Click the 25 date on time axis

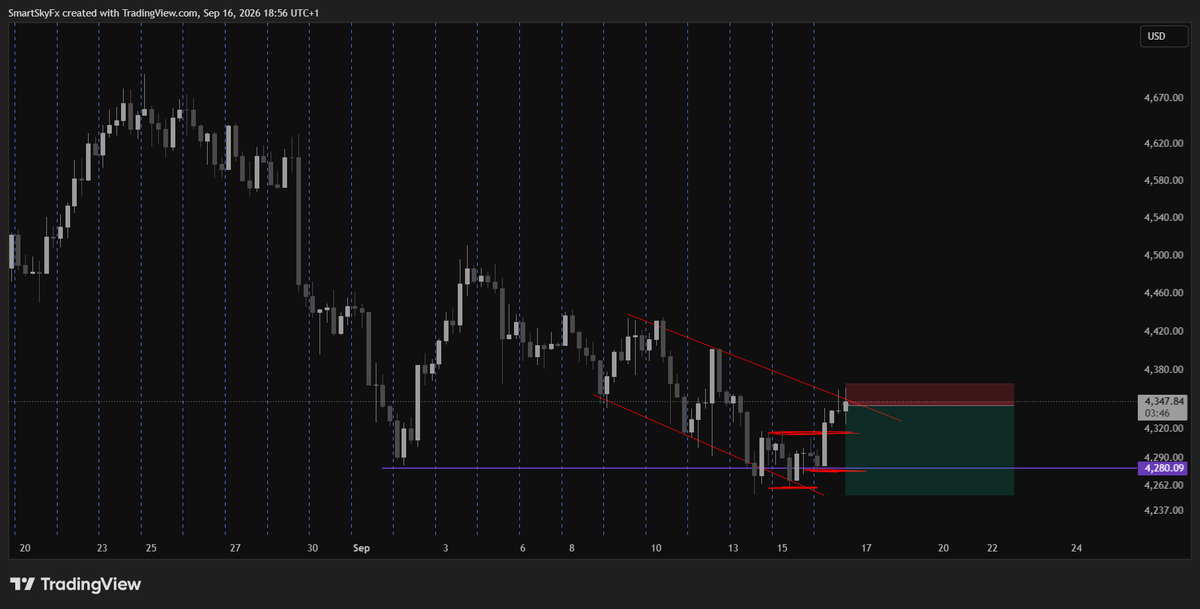[150, 548]
